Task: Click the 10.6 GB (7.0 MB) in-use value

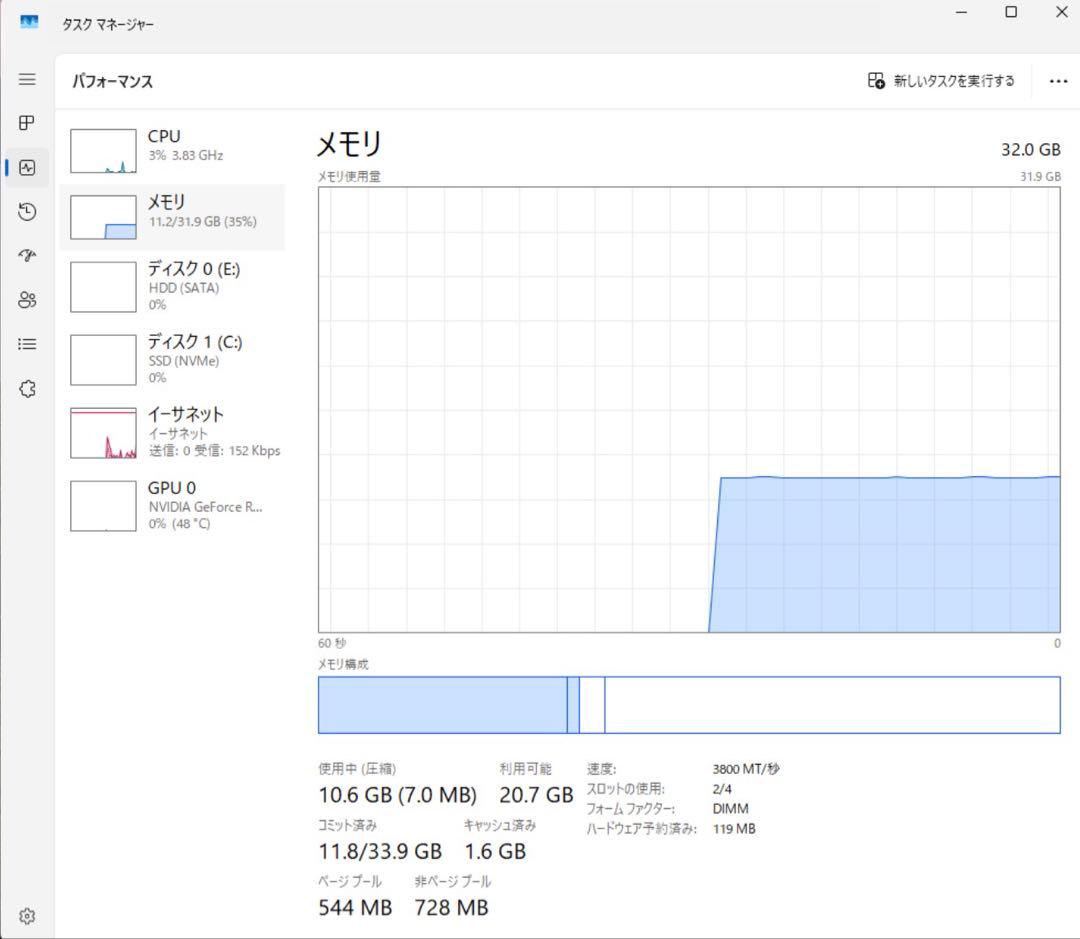Action: (397, 795)
